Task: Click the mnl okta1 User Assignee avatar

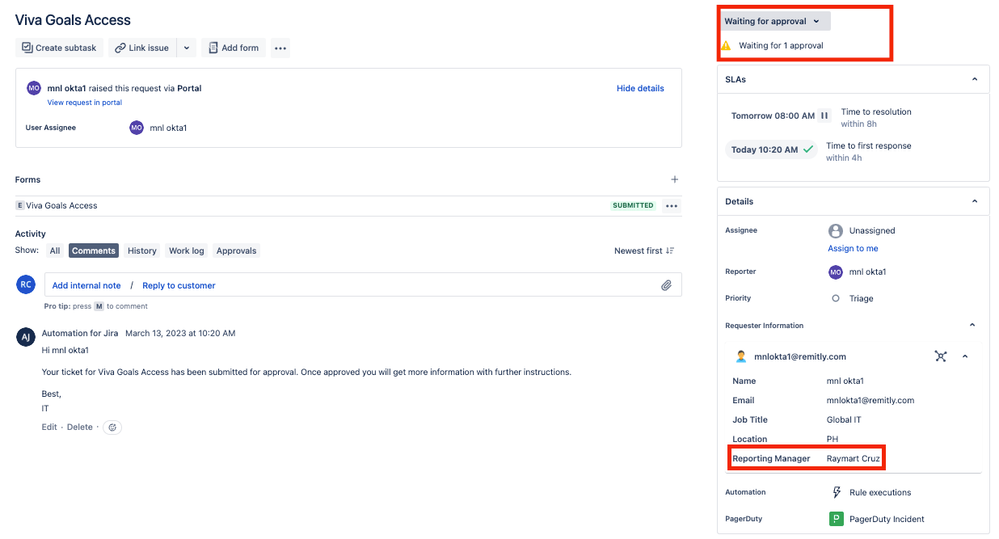Action: [x=136, y=128]
